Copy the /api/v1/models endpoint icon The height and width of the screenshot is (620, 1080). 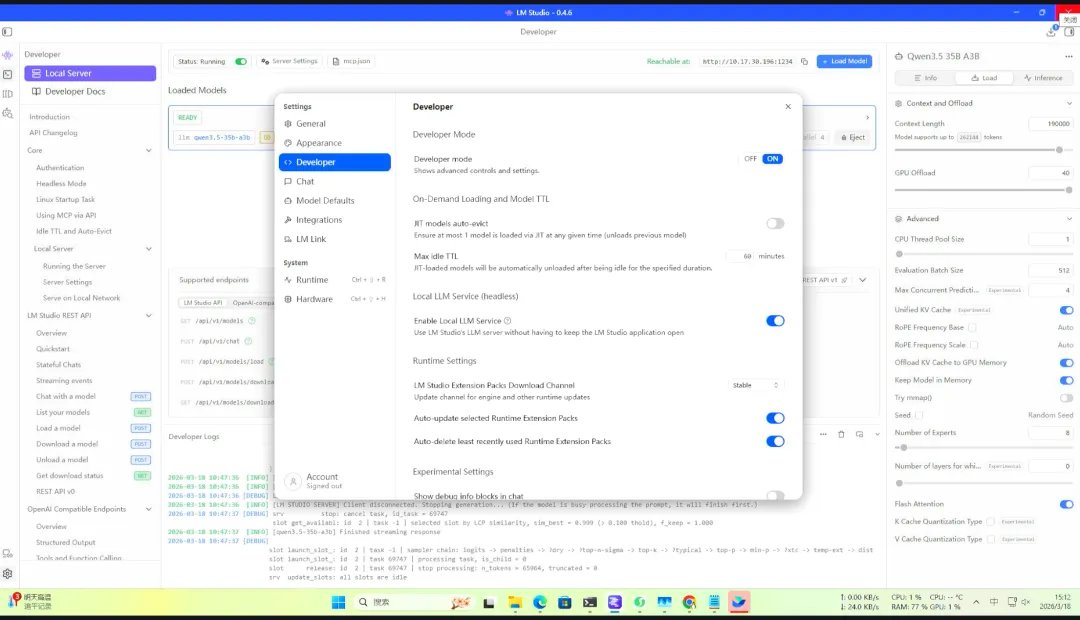coord(251,321)
